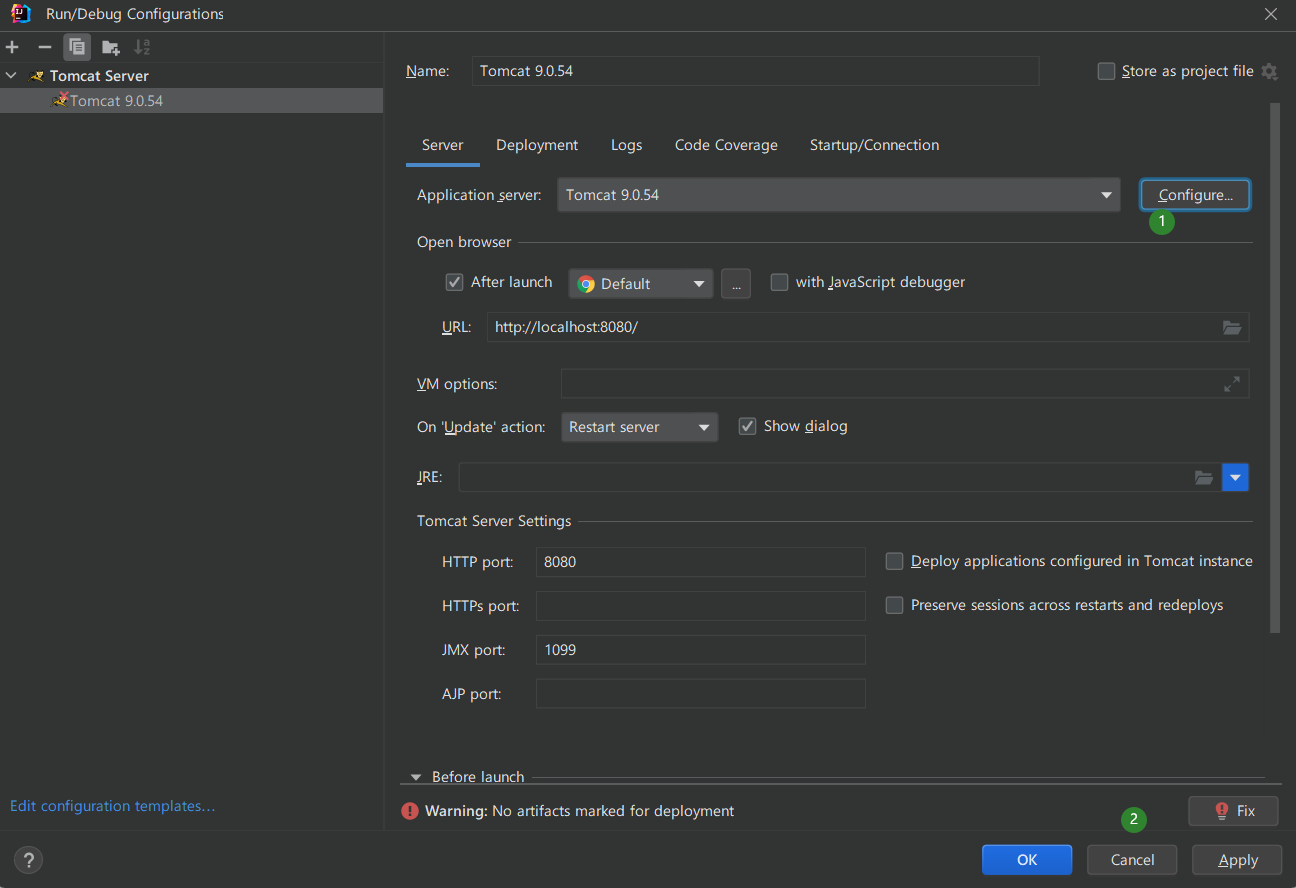Enable Deploy applications configured in Tomcat instance
This screenshot has width=1296, height=888.
click(894, 561)
